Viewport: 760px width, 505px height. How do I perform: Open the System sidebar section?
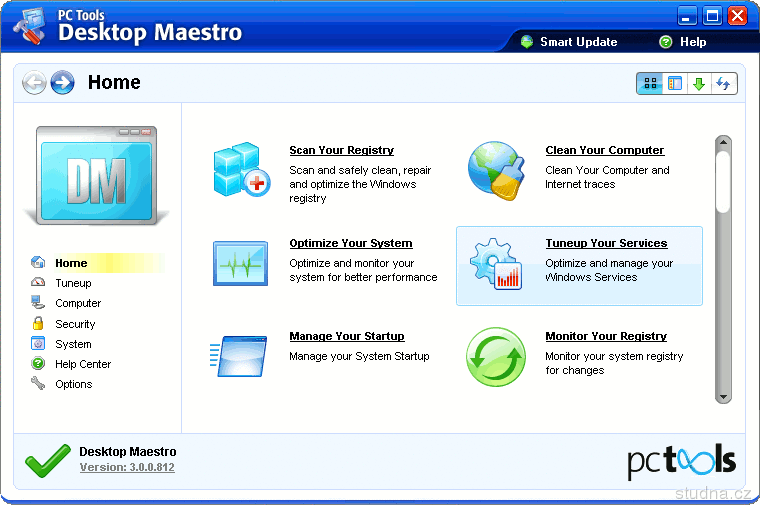coord(73,344)
